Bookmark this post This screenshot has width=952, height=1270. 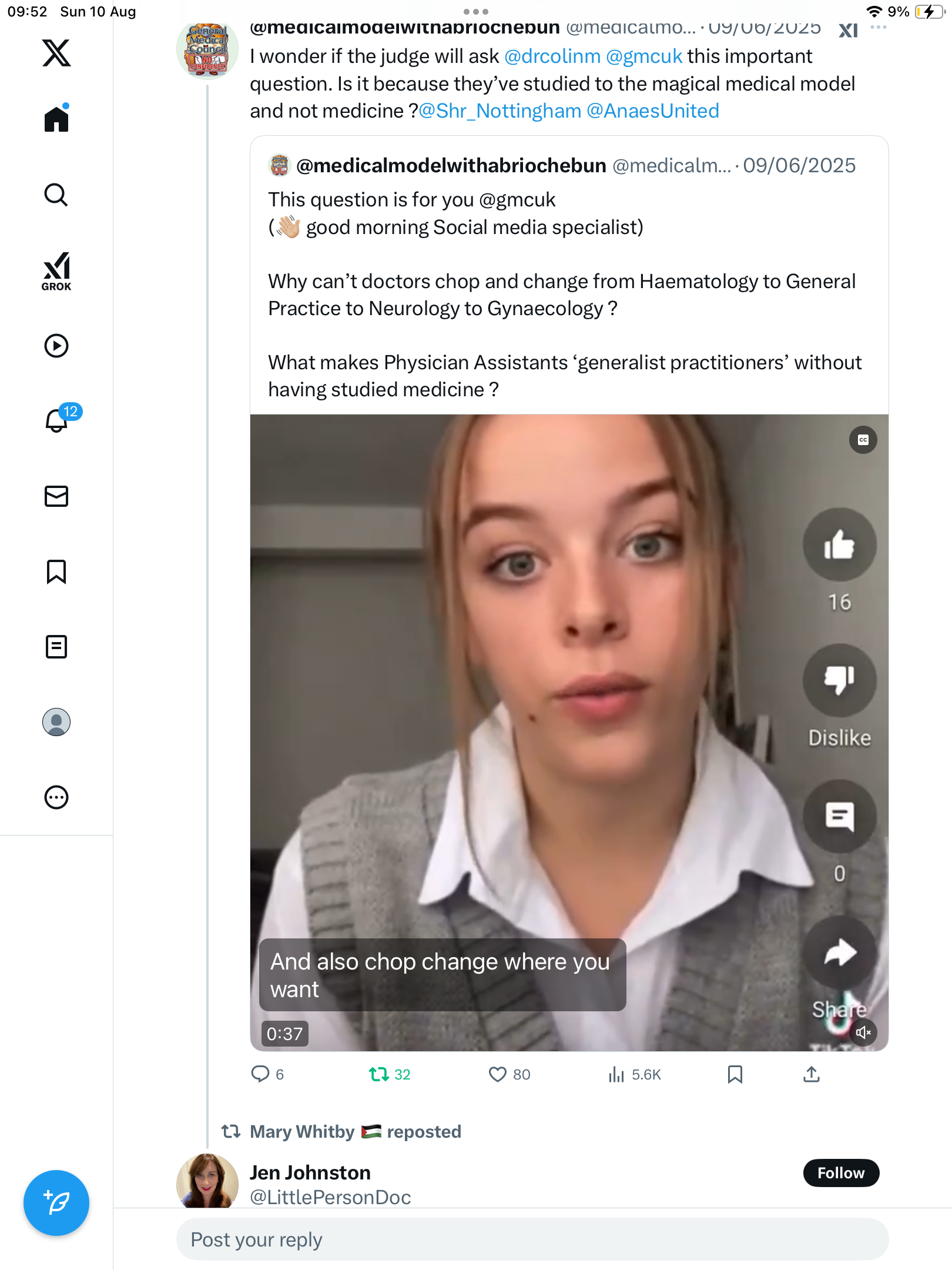[735, 1075]
